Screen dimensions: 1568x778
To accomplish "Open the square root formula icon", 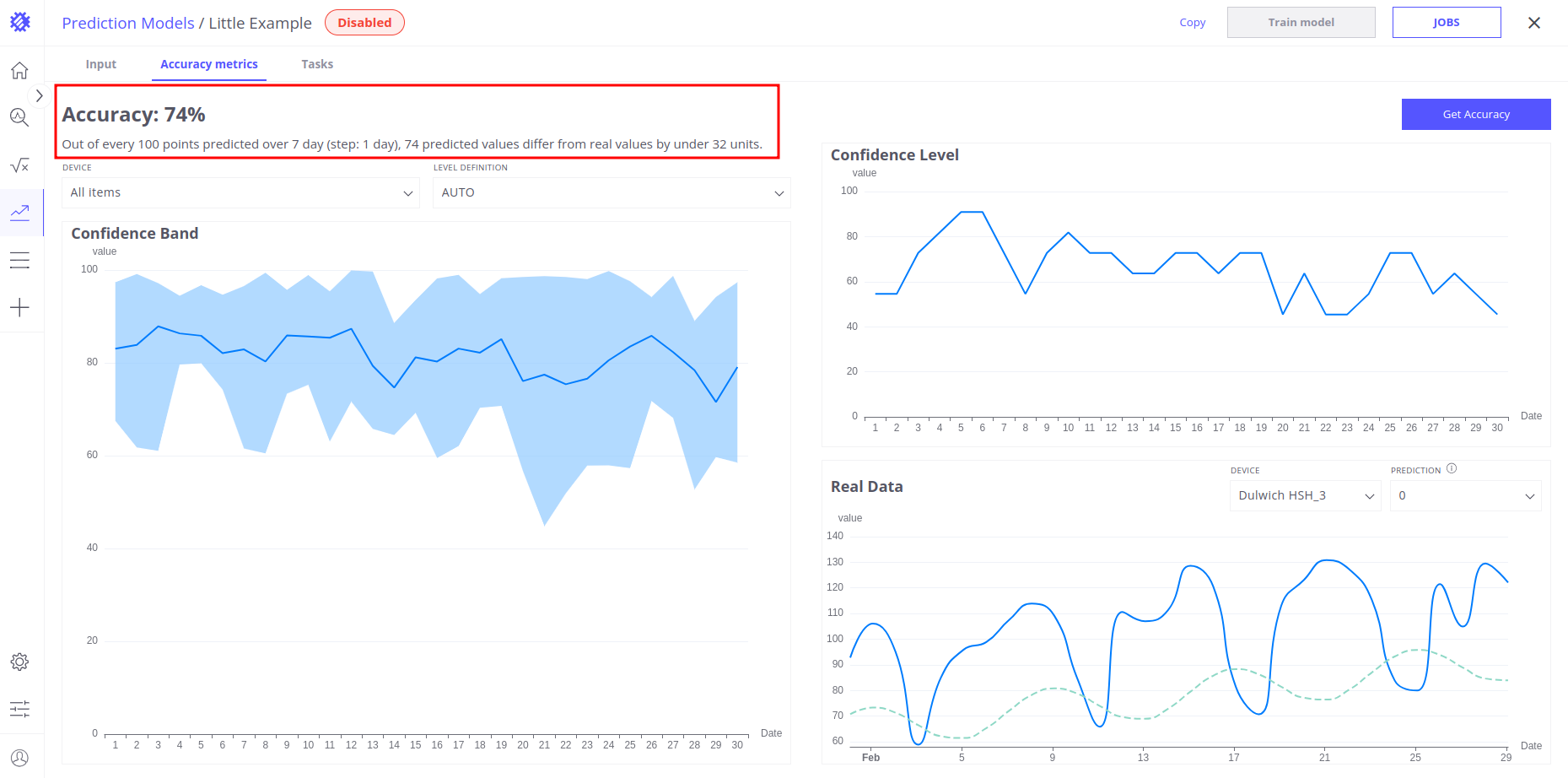I will click(x=20, y=165).
